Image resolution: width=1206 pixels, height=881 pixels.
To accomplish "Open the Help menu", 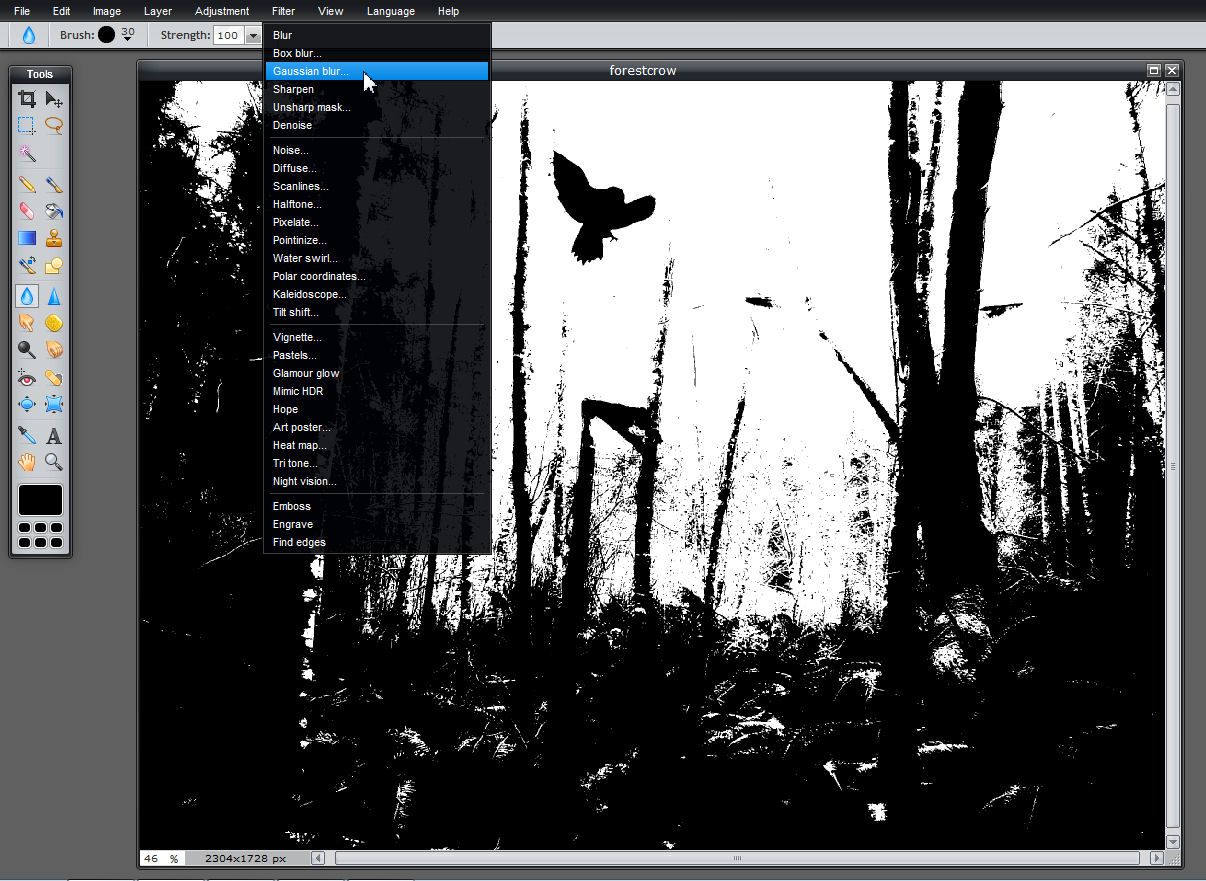I will (448, 11).
